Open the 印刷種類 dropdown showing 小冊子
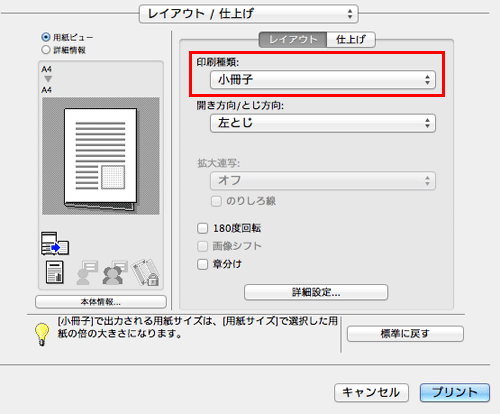Image resolution: width=500 pixels, height=414 pixels. [x=323, y=80]
